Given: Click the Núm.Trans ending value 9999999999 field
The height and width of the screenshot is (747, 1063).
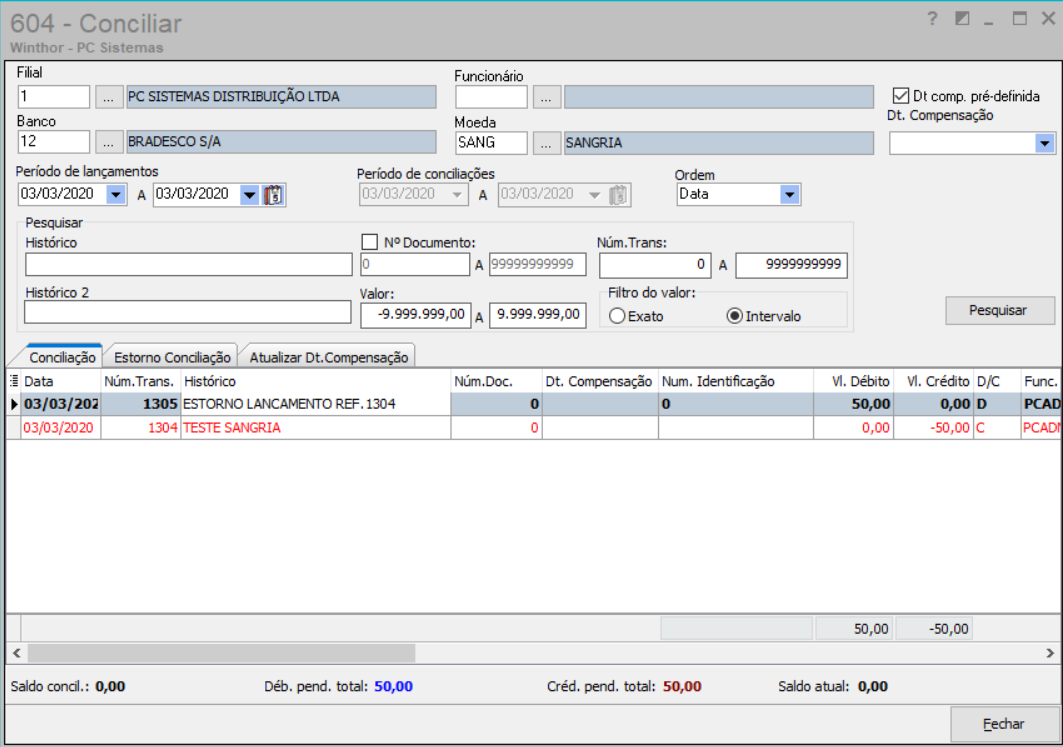Looking at the screenshot, I should tap(792, 265).
